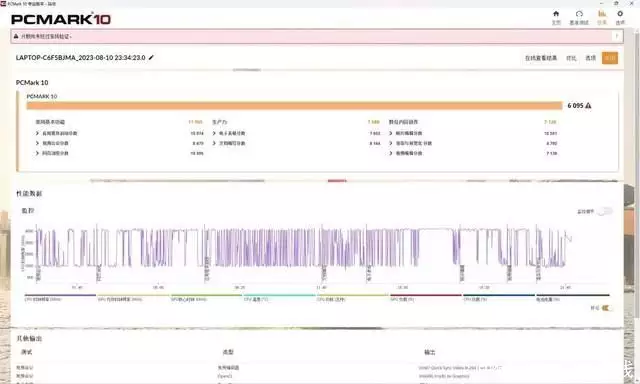The image size is (640, 384).
Task: Click the orange export button
Action: point(610,58)
